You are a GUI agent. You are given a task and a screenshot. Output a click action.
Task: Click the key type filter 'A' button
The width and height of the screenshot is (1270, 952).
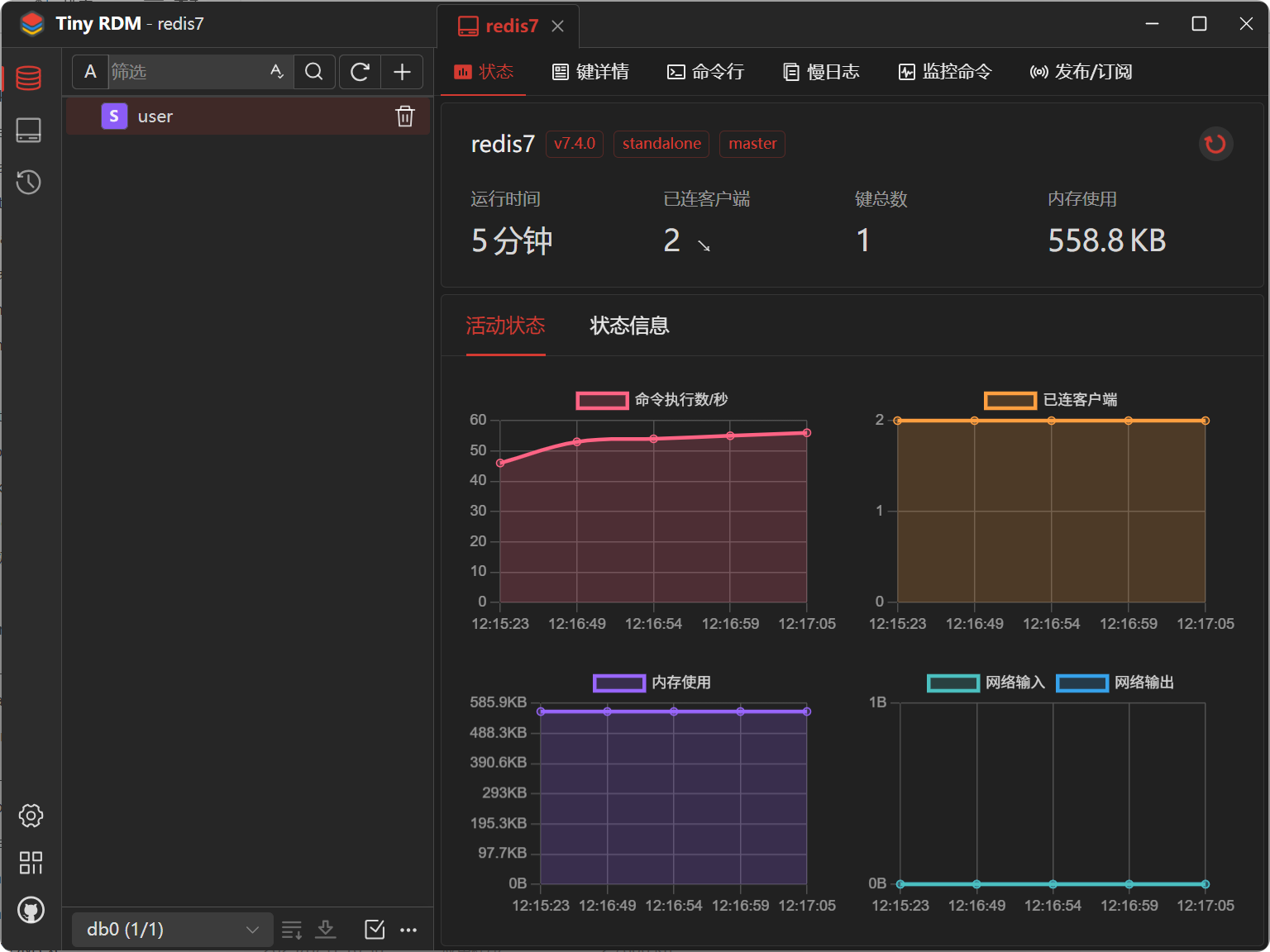91,72
